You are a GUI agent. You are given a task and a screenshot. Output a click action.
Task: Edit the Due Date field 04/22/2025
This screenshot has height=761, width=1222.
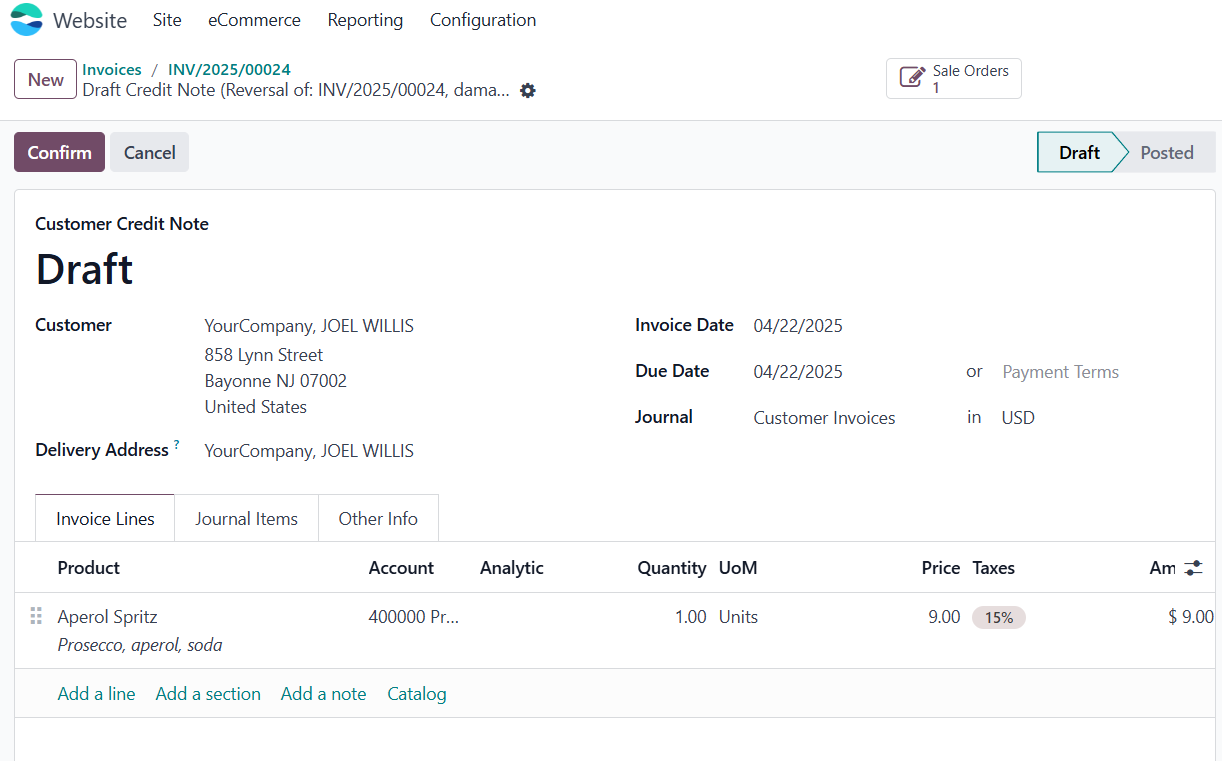click(798, 372)
